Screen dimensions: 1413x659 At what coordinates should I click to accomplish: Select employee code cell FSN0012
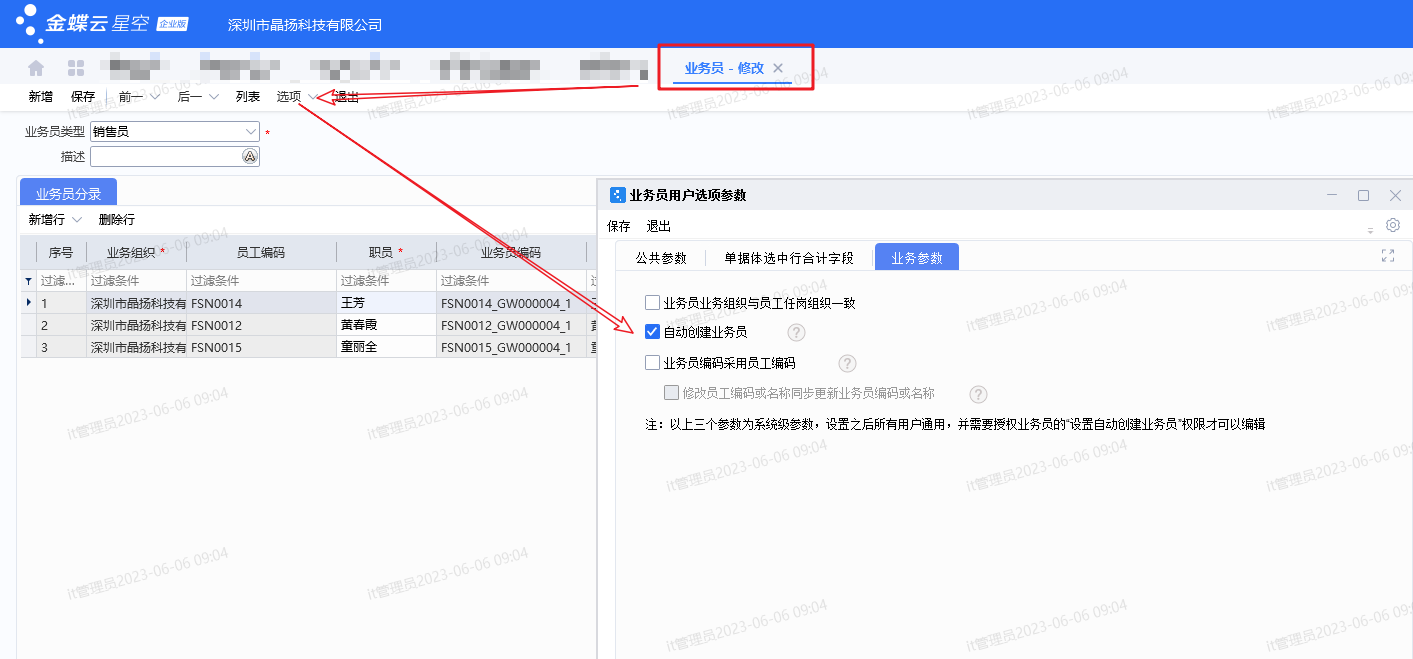pos(261,325)
